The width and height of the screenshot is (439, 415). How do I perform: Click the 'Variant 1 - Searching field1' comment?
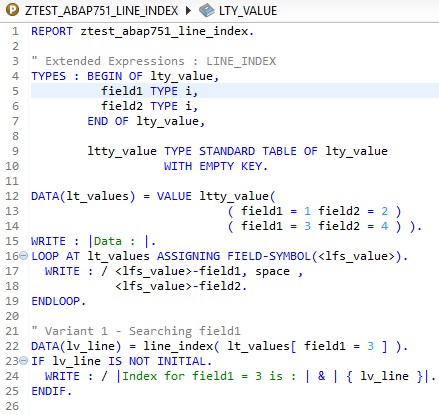coord(143,331)
